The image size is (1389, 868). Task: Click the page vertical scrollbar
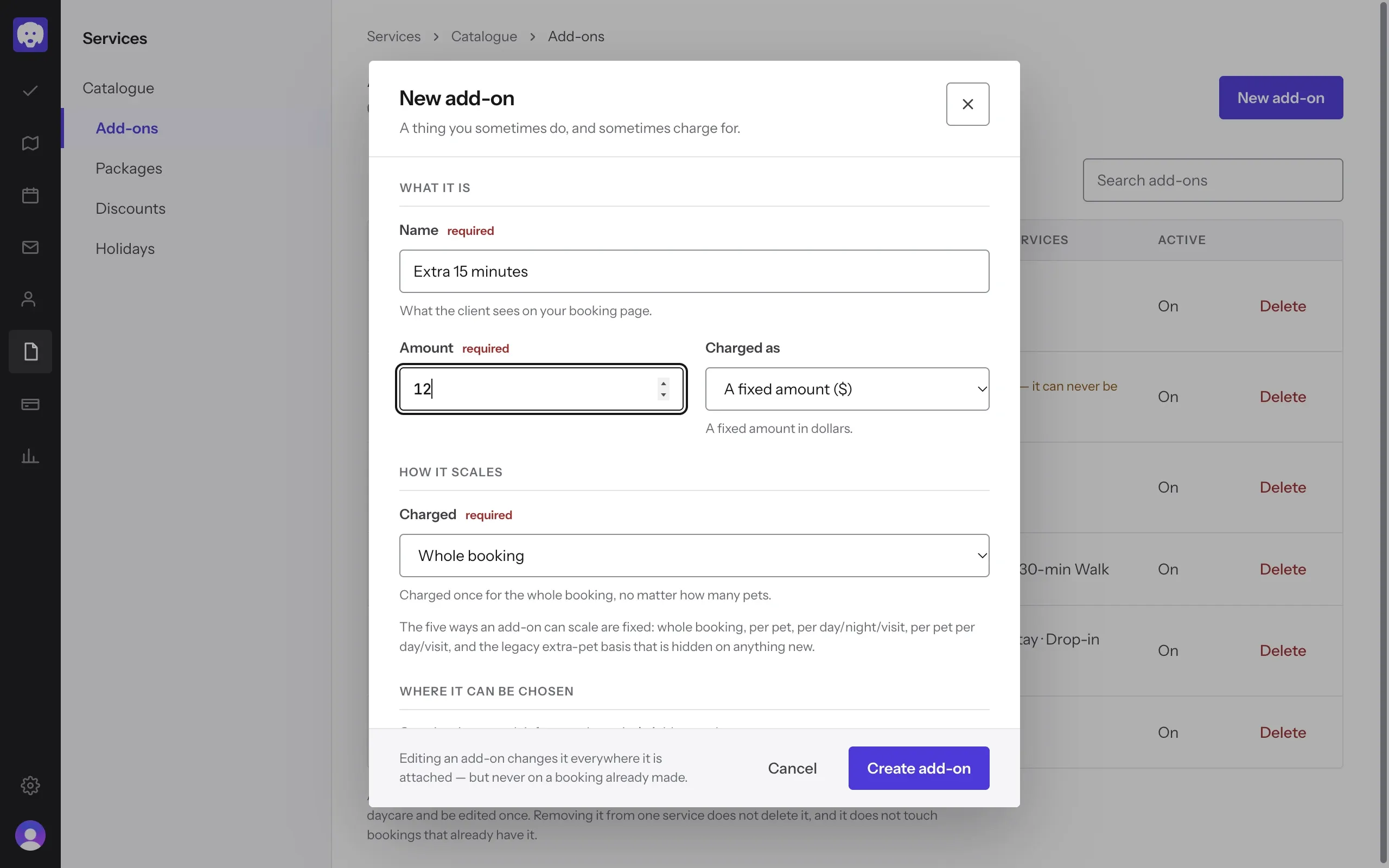tap(1384, 434)
